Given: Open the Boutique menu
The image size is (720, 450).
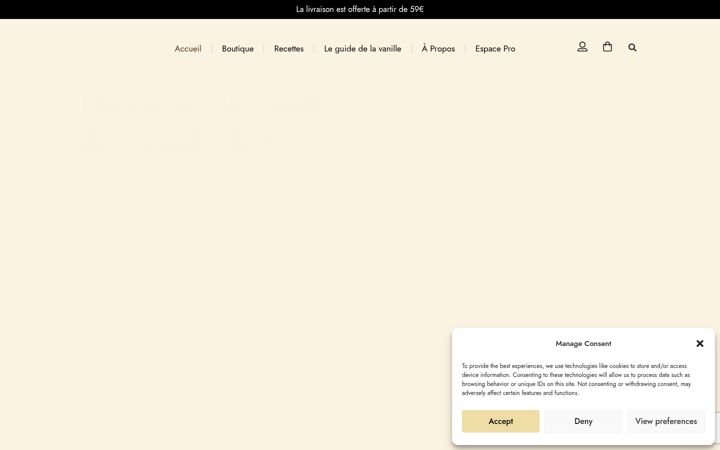Looking at the screenshot, I should (237, 49).
